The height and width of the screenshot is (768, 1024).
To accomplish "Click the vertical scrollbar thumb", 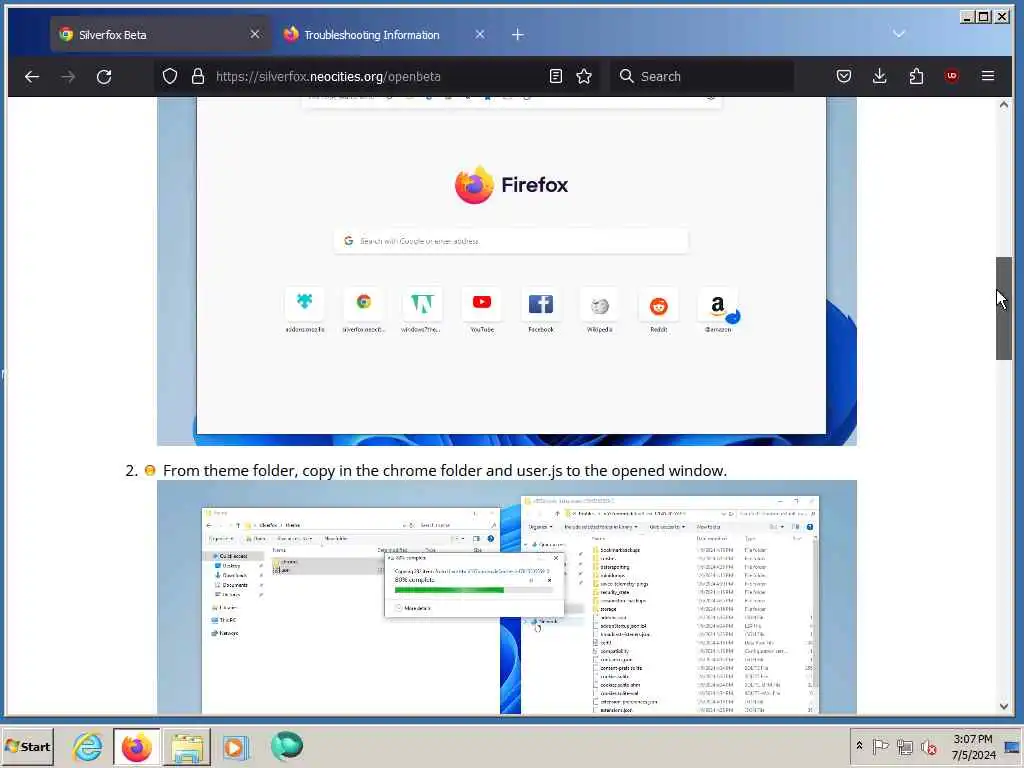I will point(1004,308).
